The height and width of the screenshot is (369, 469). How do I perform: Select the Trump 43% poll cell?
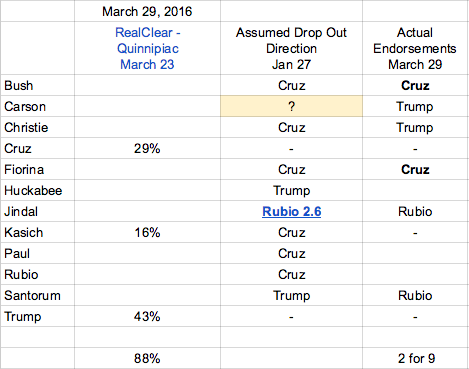pyautogui.click(x=147, y=316)
